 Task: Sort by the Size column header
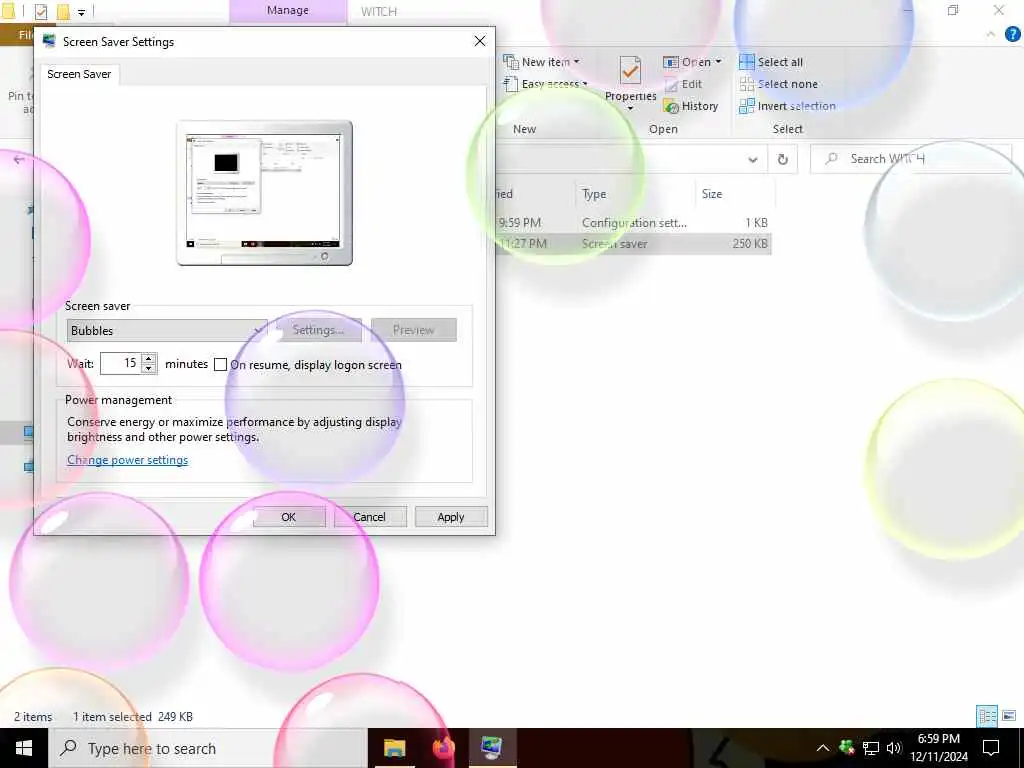[712, 194]
